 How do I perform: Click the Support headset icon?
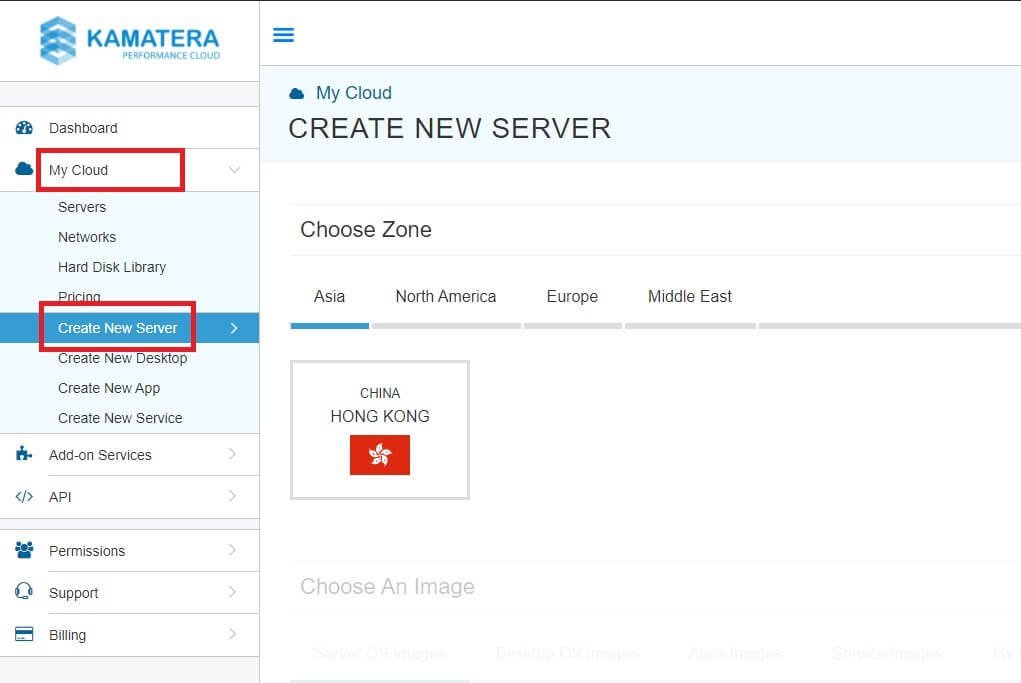coord(24,591)
